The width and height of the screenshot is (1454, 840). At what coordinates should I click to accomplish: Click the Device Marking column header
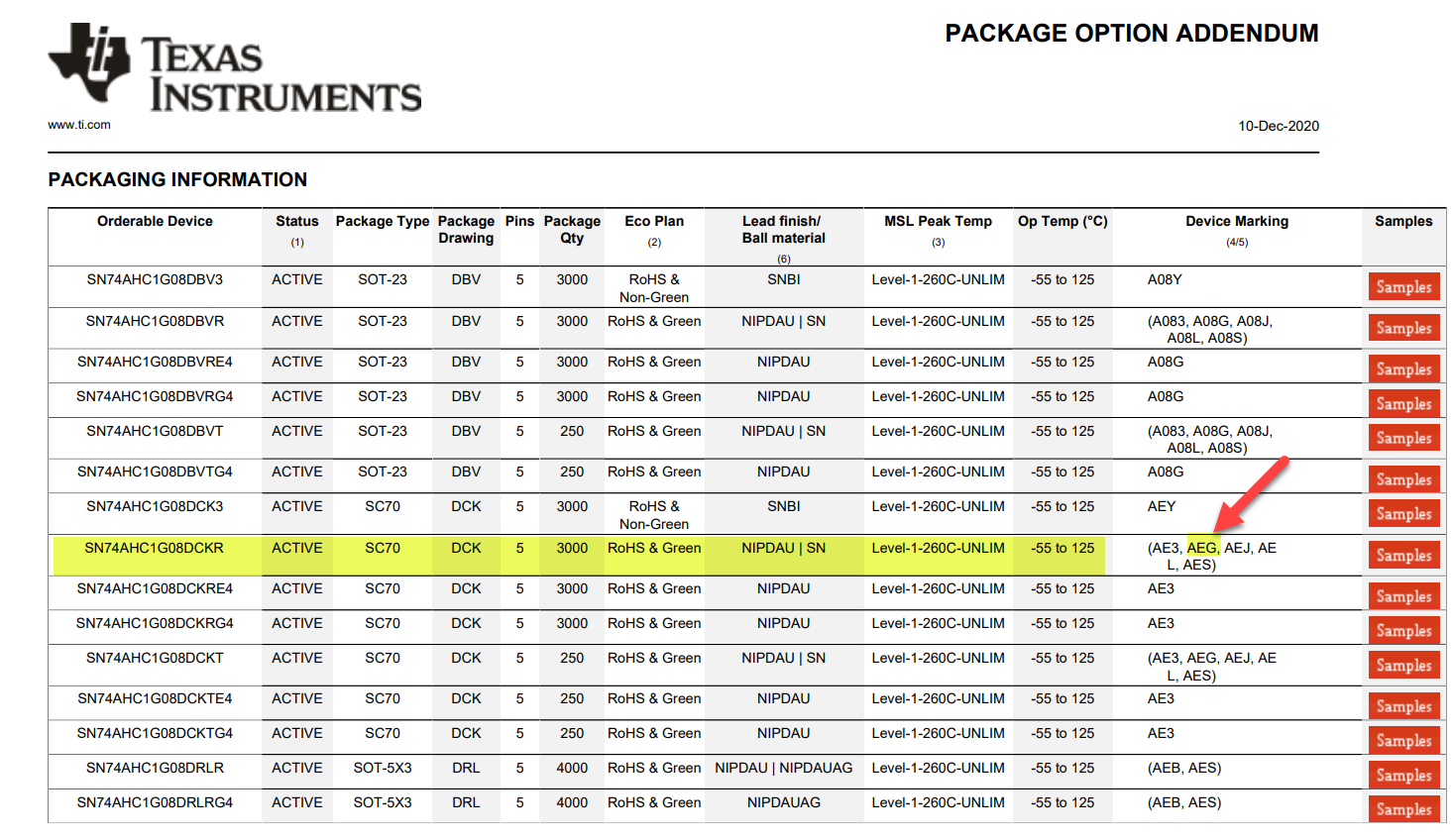click(x=1237, y=221)
